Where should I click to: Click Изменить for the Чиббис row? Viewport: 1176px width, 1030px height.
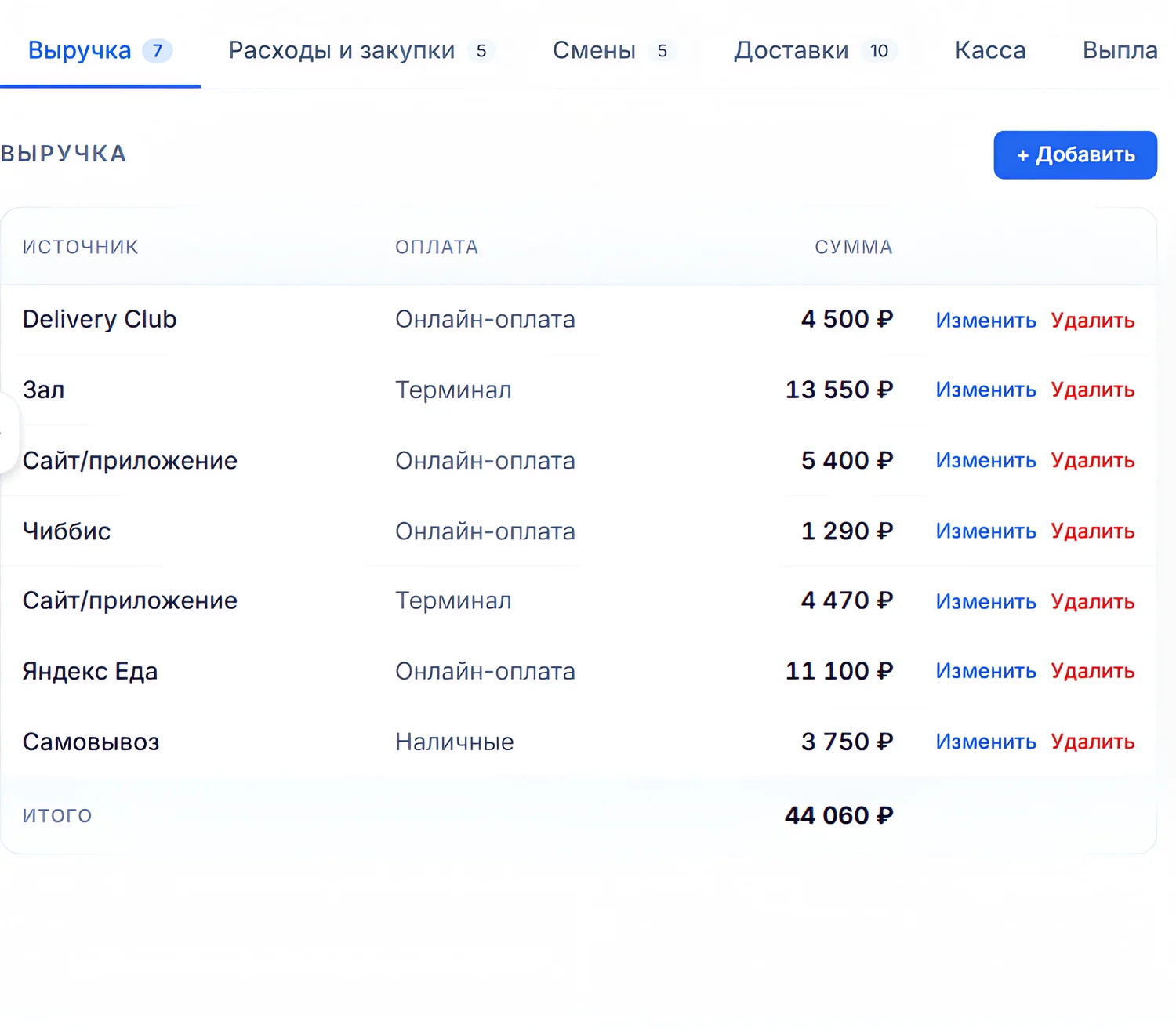pyautogui.click(x=985, y=531)
